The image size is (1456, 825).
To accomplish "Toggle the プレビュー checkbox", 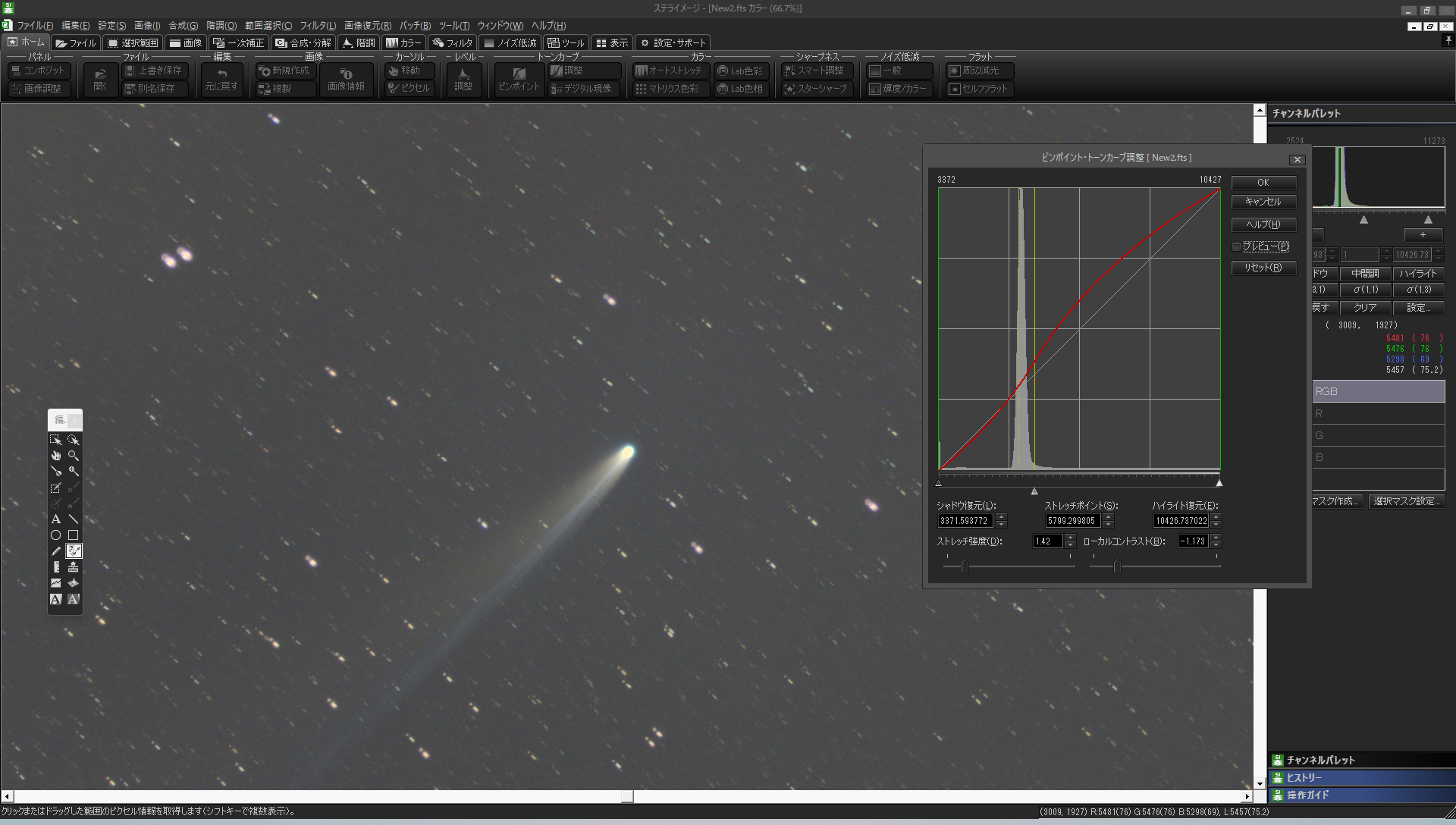I will (x=1237, y=246).
